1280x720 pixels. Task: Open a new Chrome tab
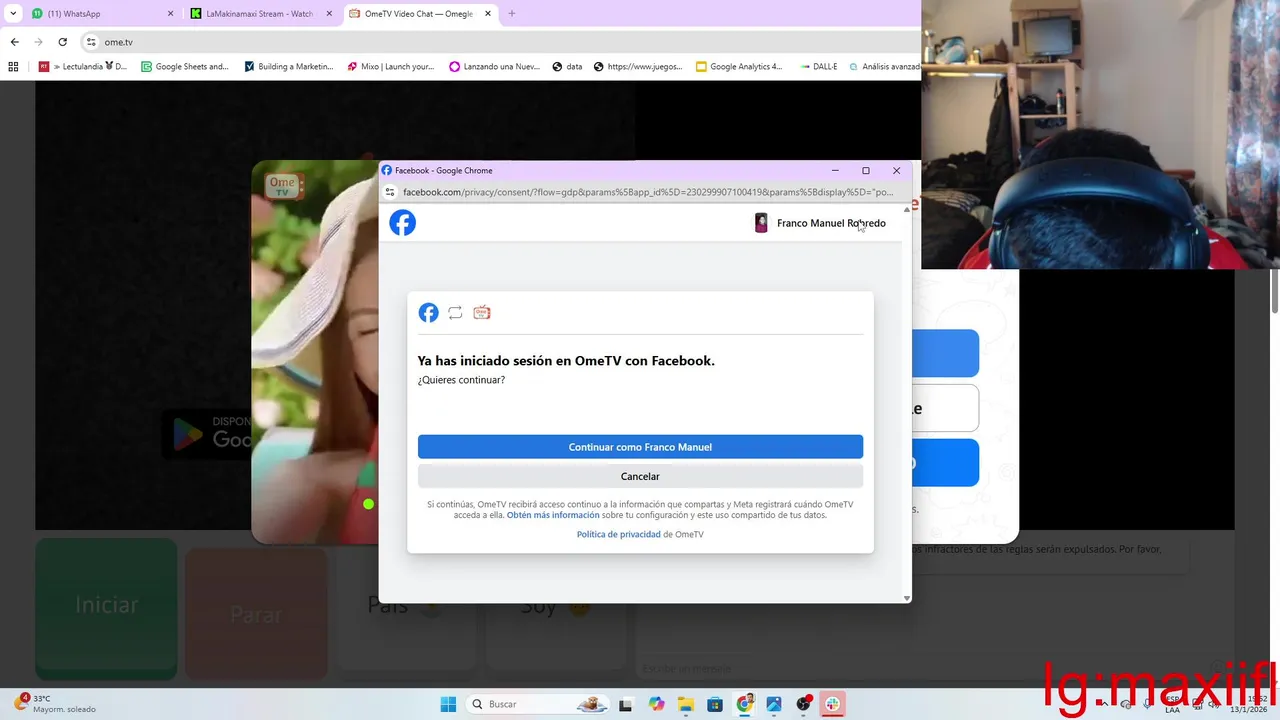[512, 14]
